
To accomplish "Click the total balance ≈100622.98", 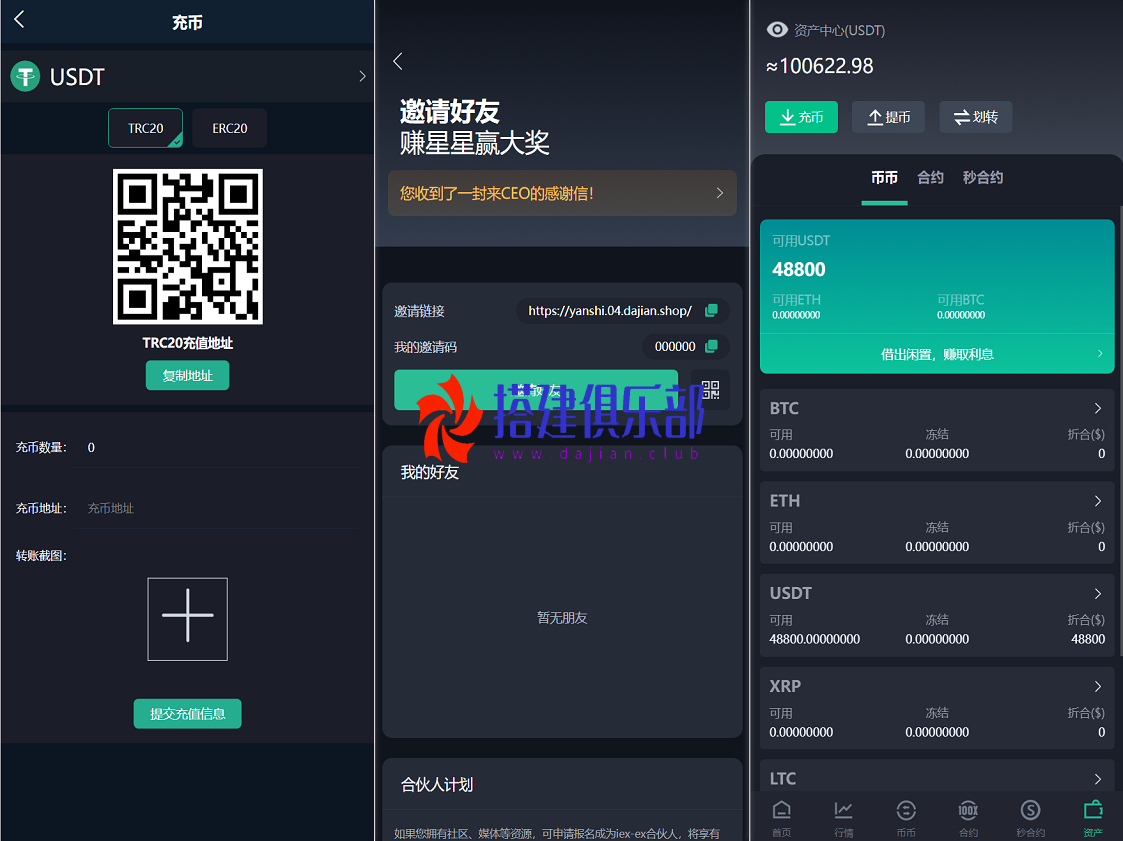I will tap(819, 66).
